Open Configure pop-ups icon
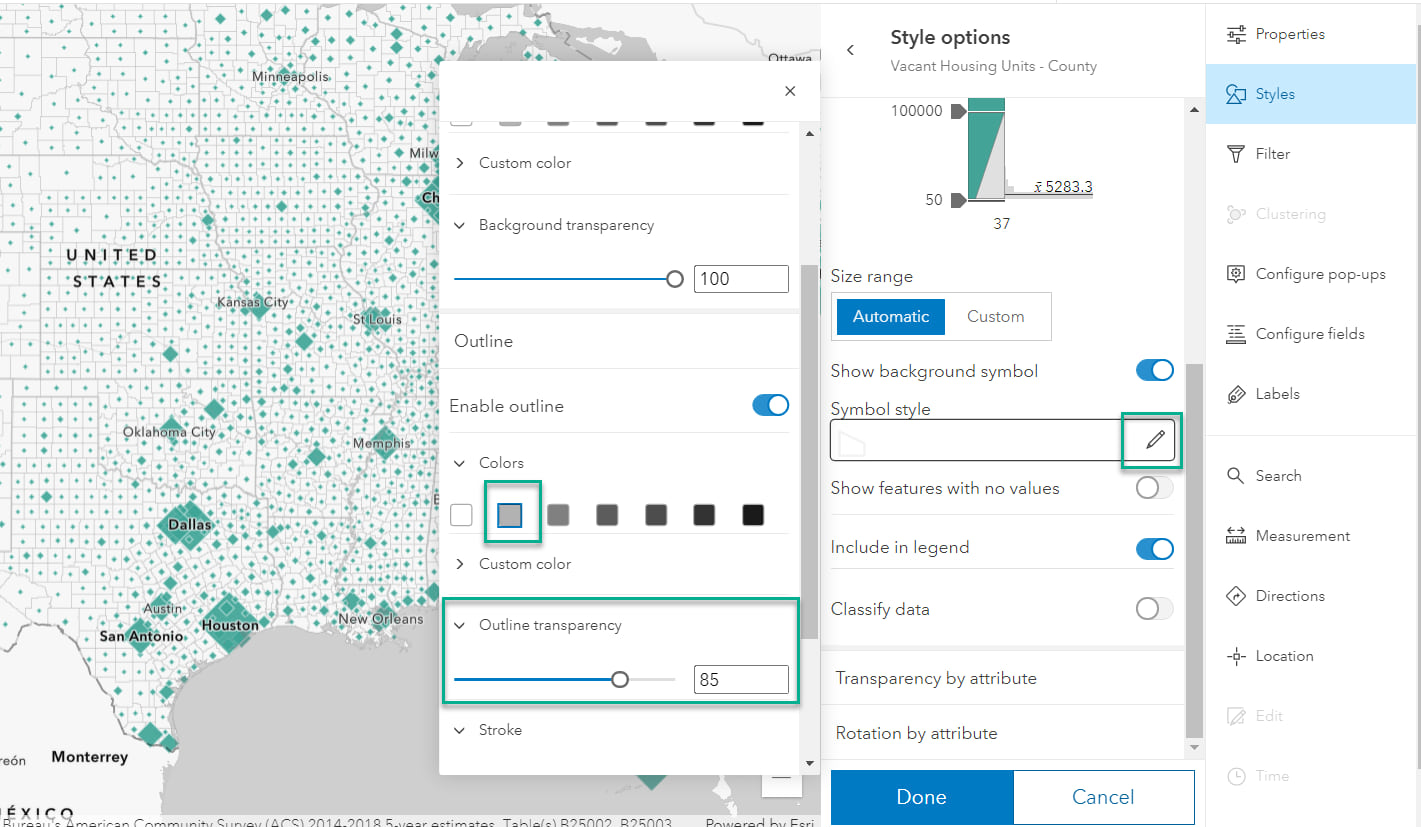This screenshot has height=827, width=1421. [1236, 274]
